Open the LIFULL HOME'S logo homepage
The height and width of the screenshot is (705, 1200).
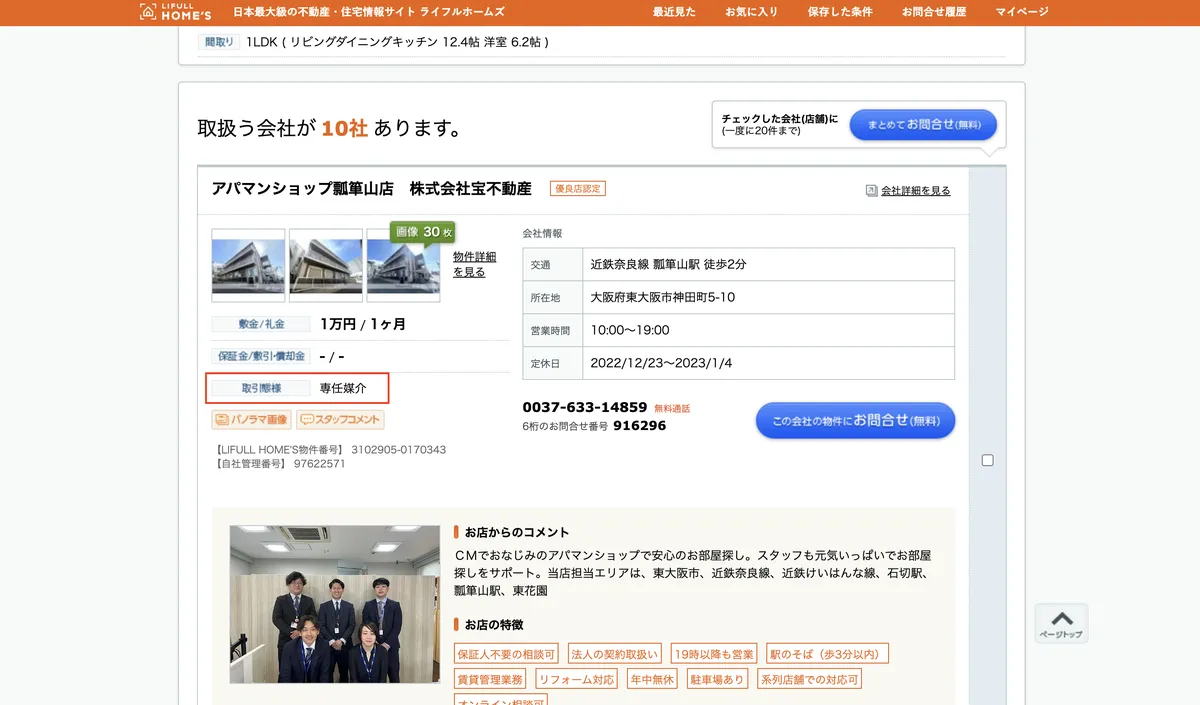175,12
